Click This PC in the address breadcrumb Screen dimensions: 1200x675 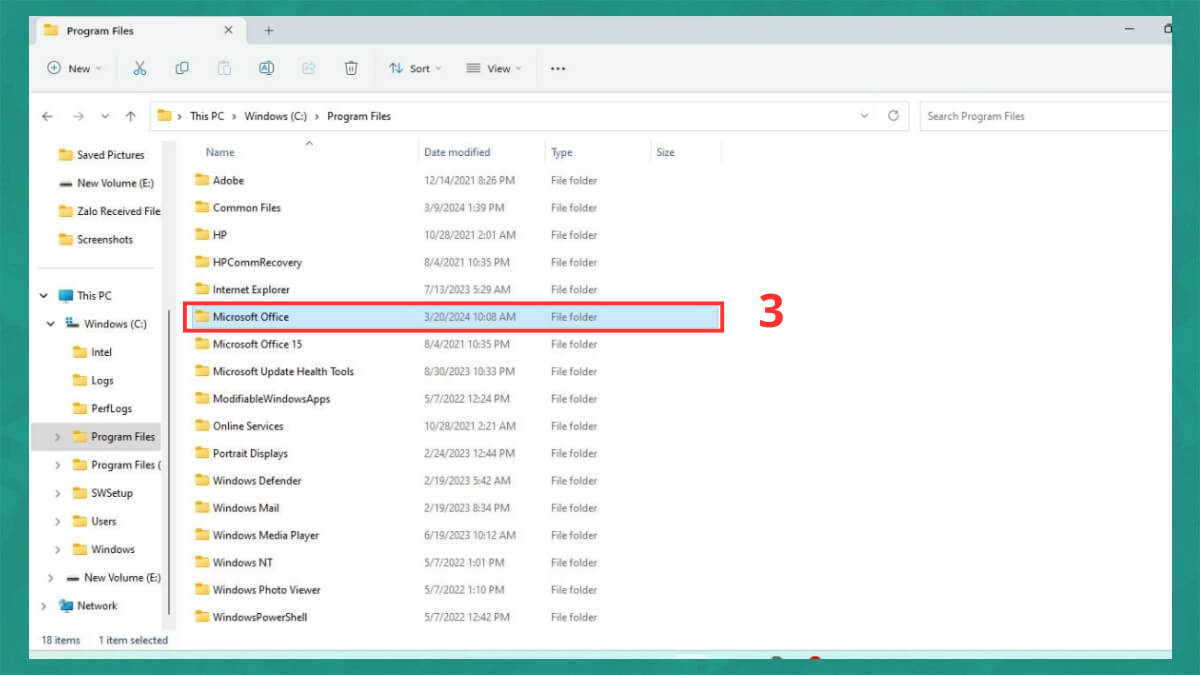click(x=207, y=116)
